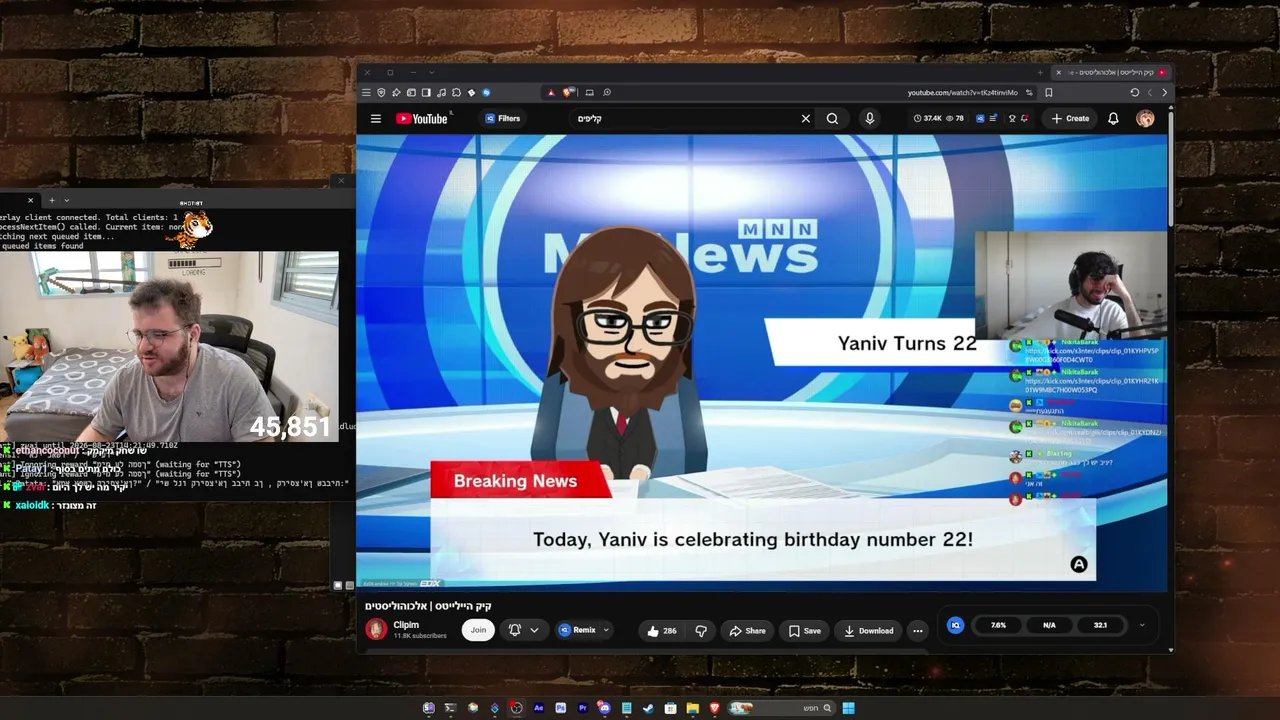
Task: Bookmark the page in the address bar
Action: 1048,93
